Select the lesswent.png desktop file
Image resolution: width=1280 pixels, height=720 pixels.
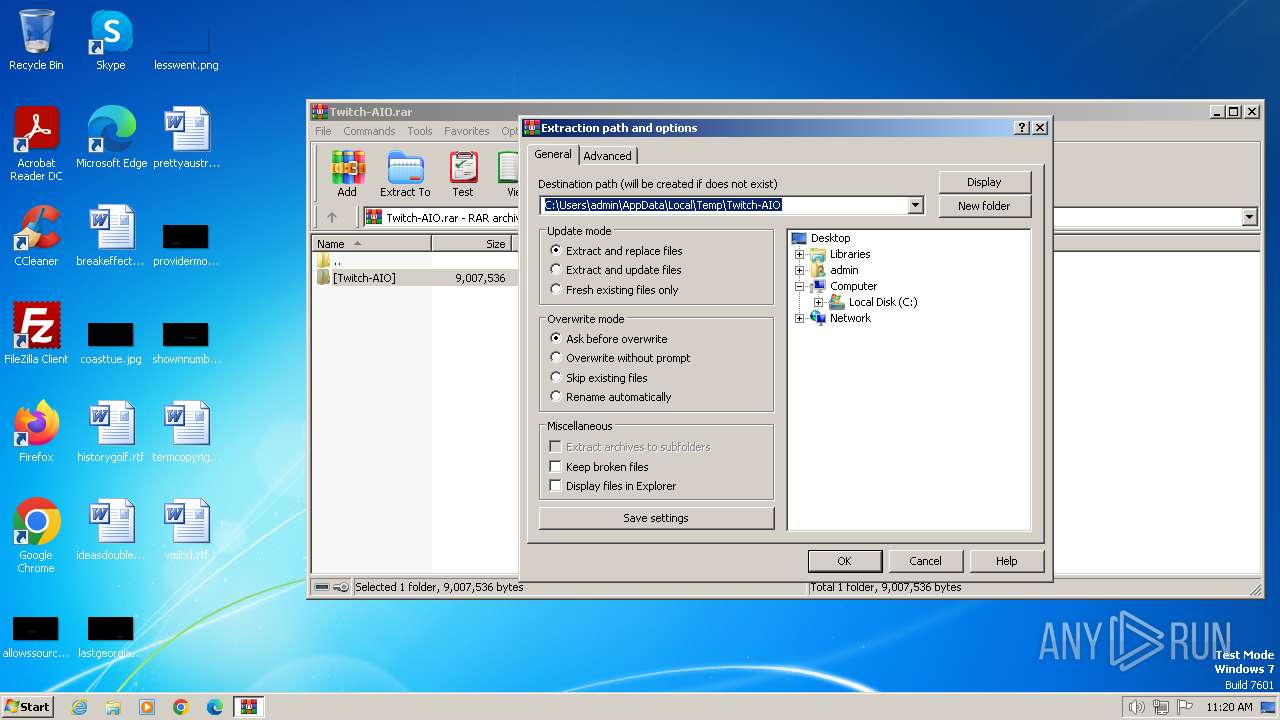(186, 48)
